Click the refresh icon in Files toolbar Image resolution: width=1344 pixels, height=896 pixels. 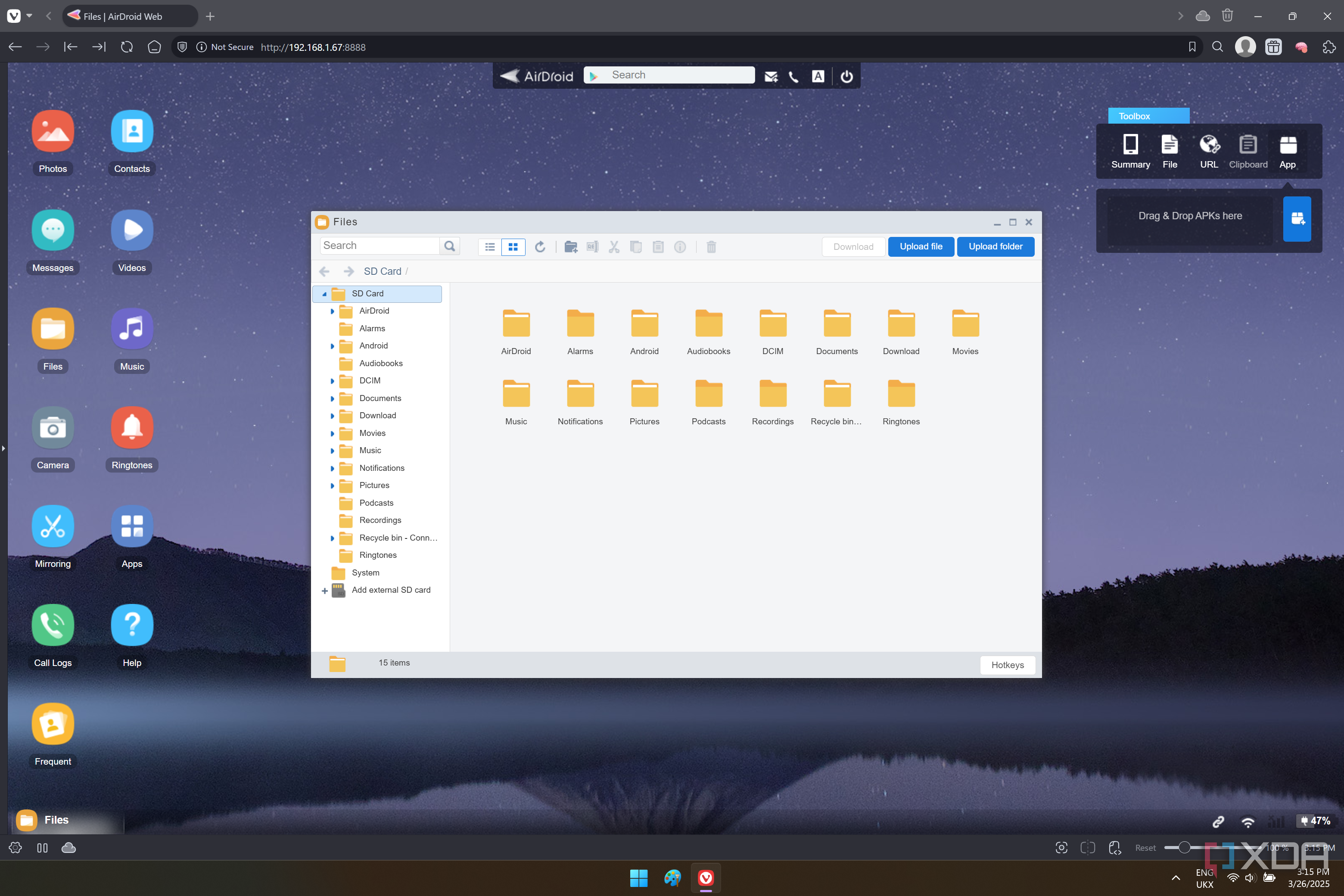(x=540, y=247)
